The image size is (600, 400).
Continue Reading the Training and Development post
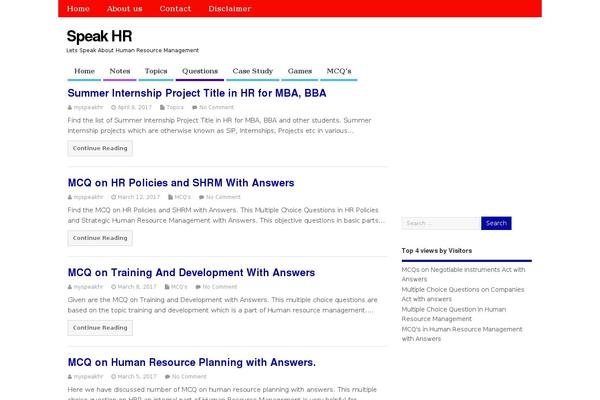pyautogui.click(x=100, y=328)
